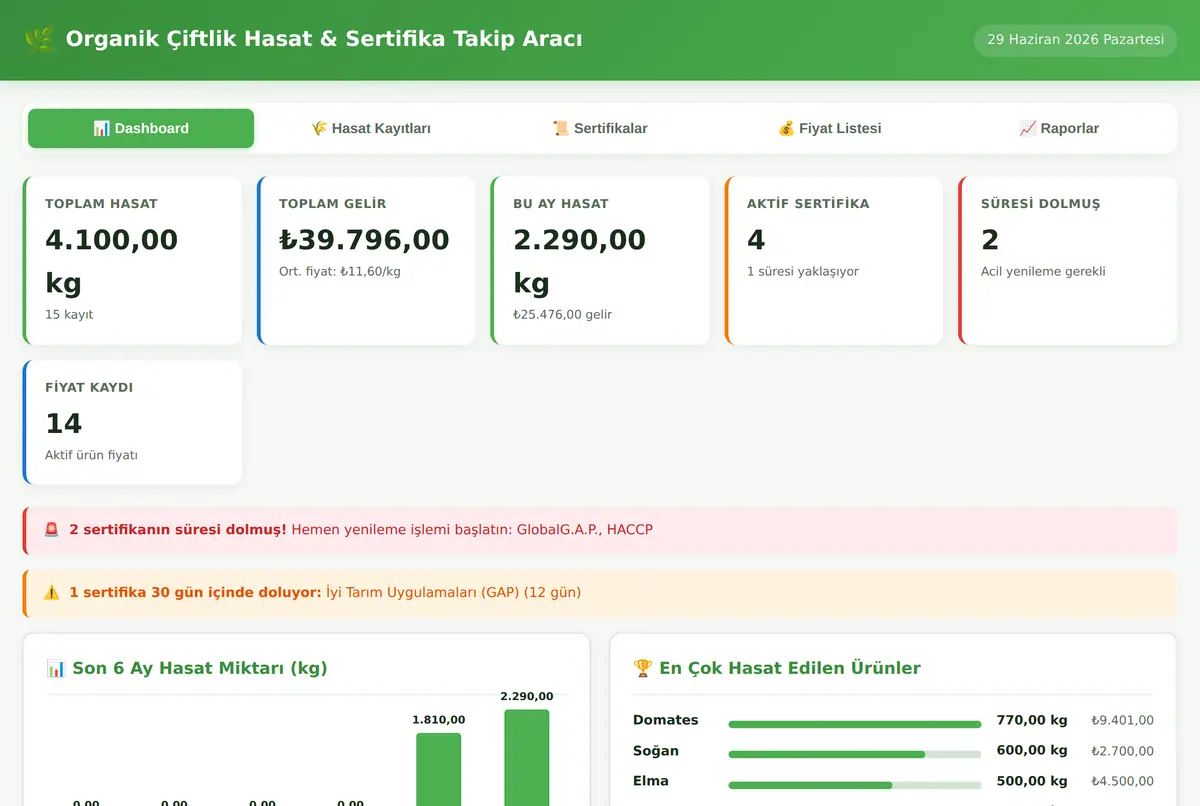Click the red siren alert icon
The height and width of the screenshot is (806, 1200).
pos(52,530)
